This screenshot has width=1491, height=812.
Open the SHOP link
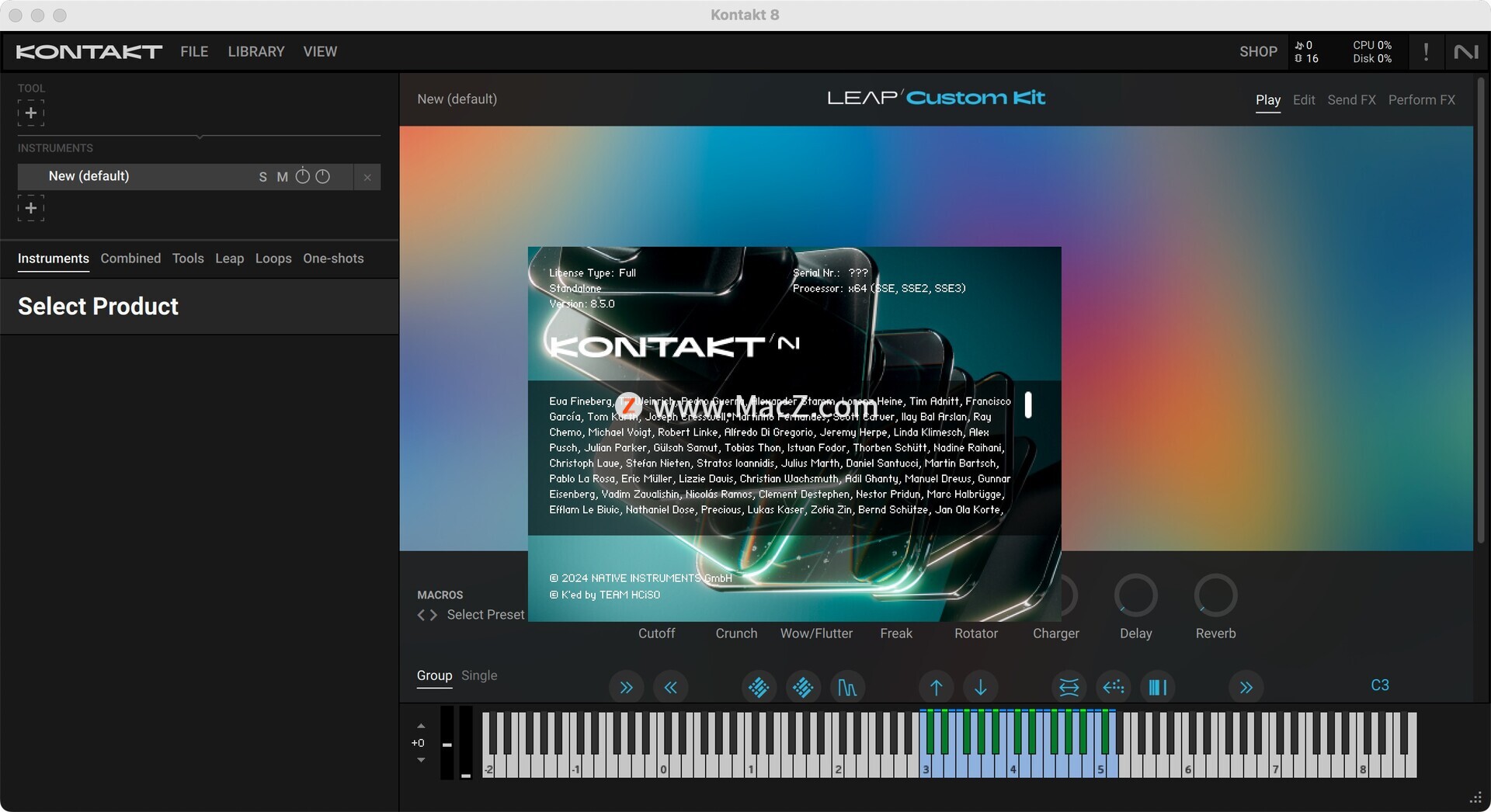[1258, 51]
